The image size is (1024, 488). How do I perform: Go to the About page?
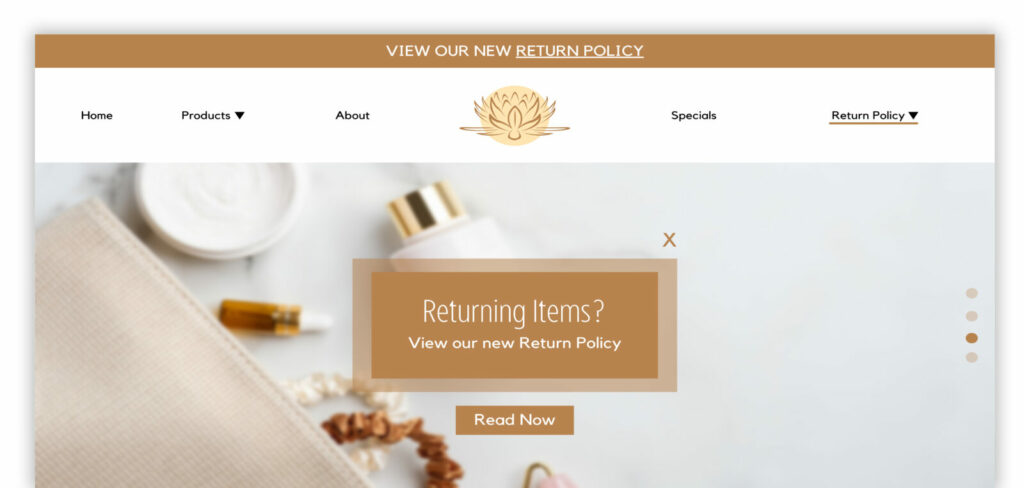[353, 116]
